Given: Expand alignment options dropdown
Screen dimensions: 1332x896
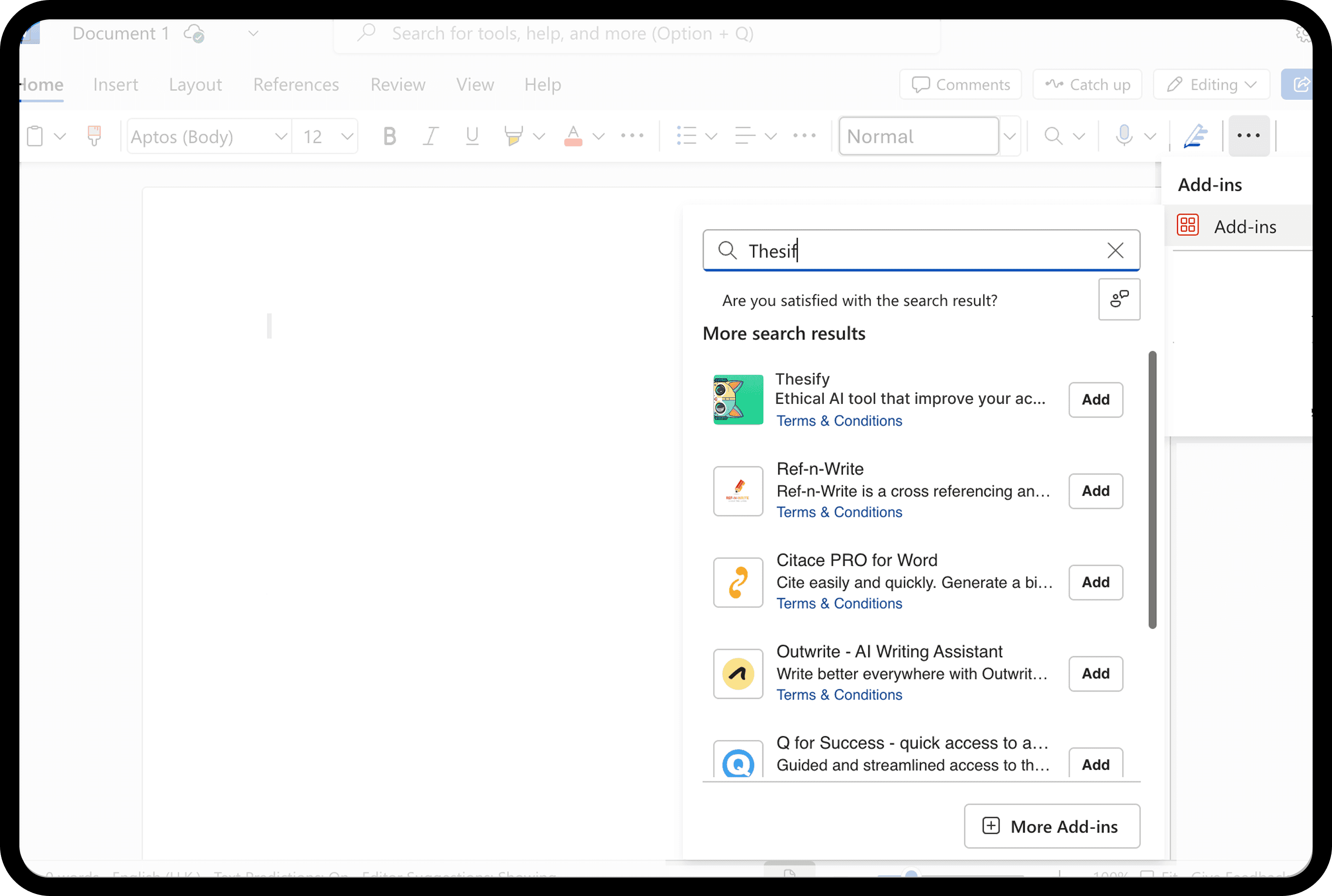Looking at the screenshot, I should pyautogui.click(x=770, y=136).
